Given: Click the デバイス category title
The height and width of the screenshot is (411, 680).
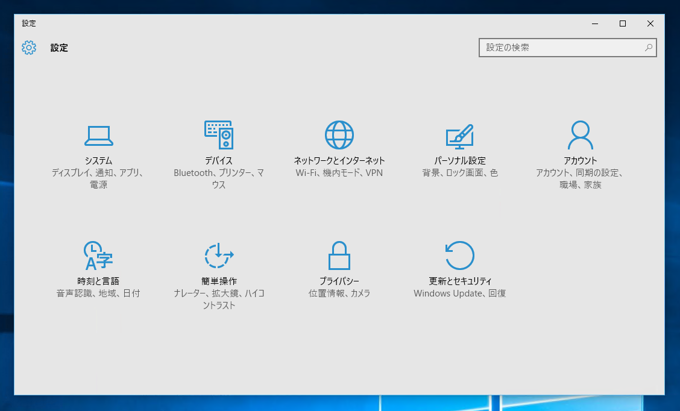Looking at the screenshot, I should coord(219,160).
